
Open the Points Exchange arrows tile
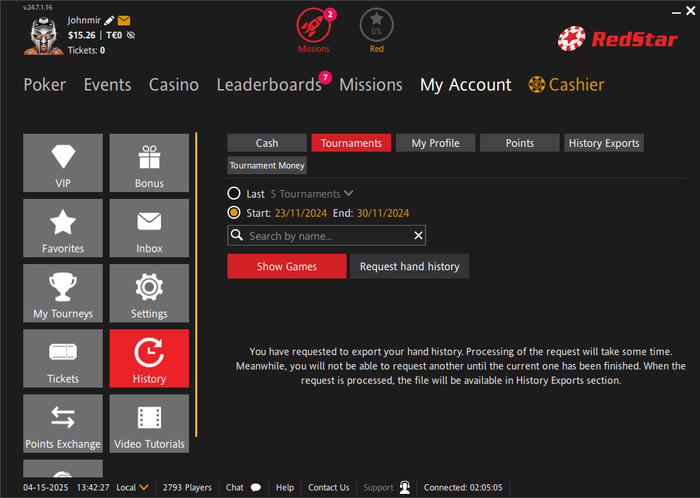63,423
